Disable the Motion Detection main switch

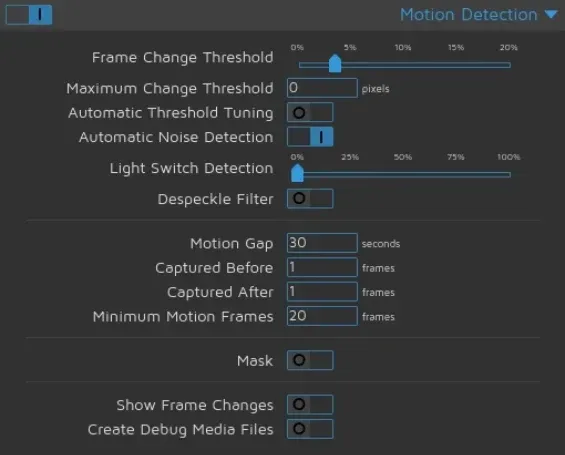click(29, 15)
